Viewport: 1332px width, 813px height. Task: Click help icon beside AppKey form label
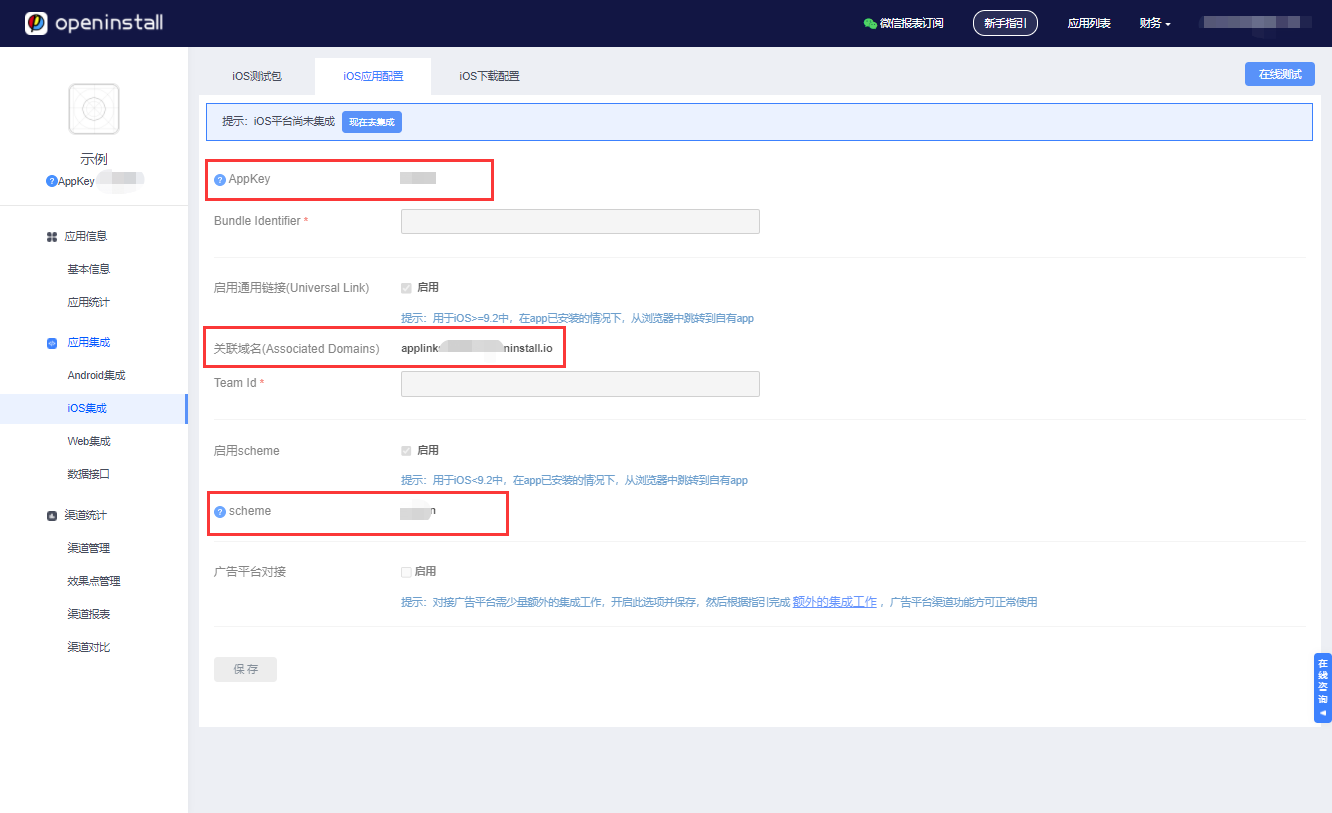coord(220,180)
